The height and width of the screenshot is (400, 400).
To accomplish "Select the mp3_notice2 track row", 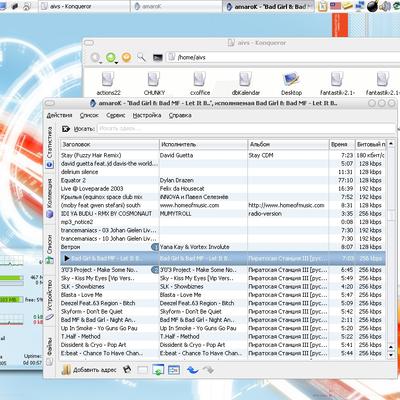I will coord(223,222).
